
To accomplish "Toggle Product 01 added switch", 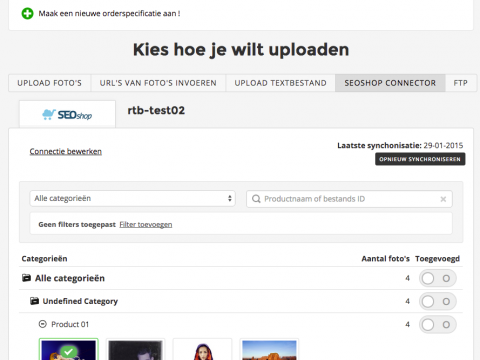I will [437, 324].
